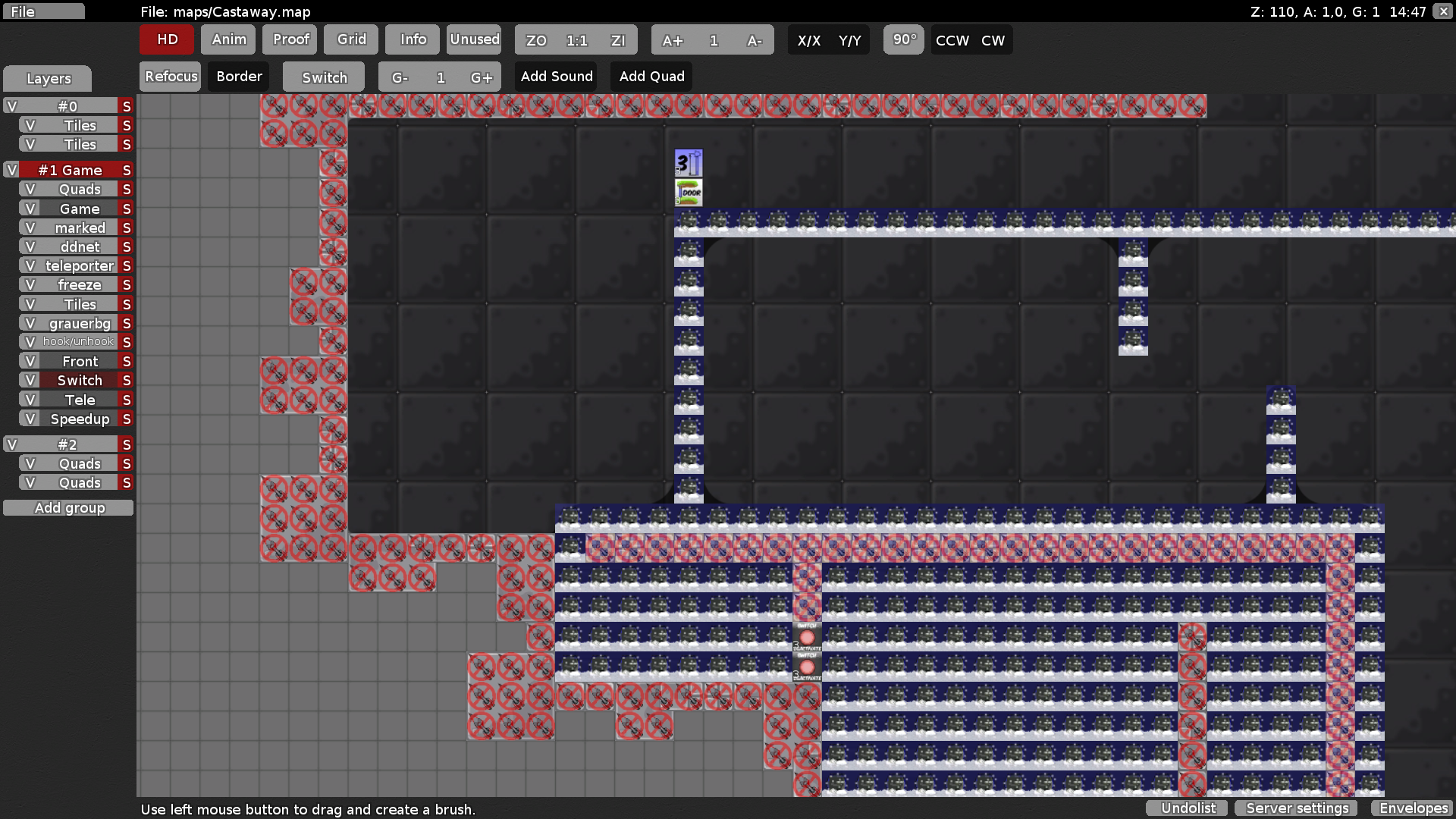Rotate brush counter-clockwise with CCW
The height and width of the screenshot is (819, 1456).
952,40
